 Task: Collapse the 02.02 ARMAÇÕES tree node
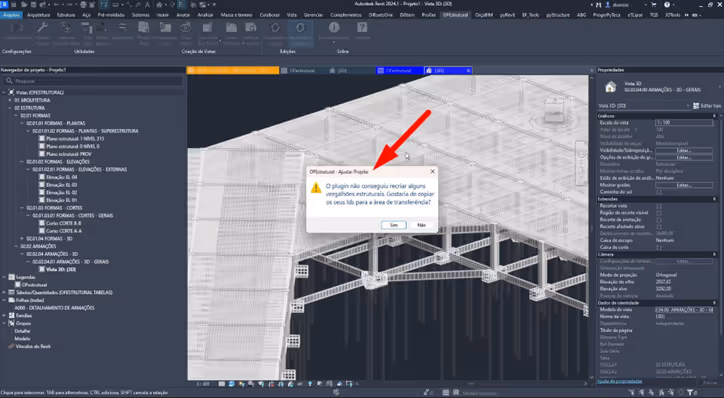(16, 247)
